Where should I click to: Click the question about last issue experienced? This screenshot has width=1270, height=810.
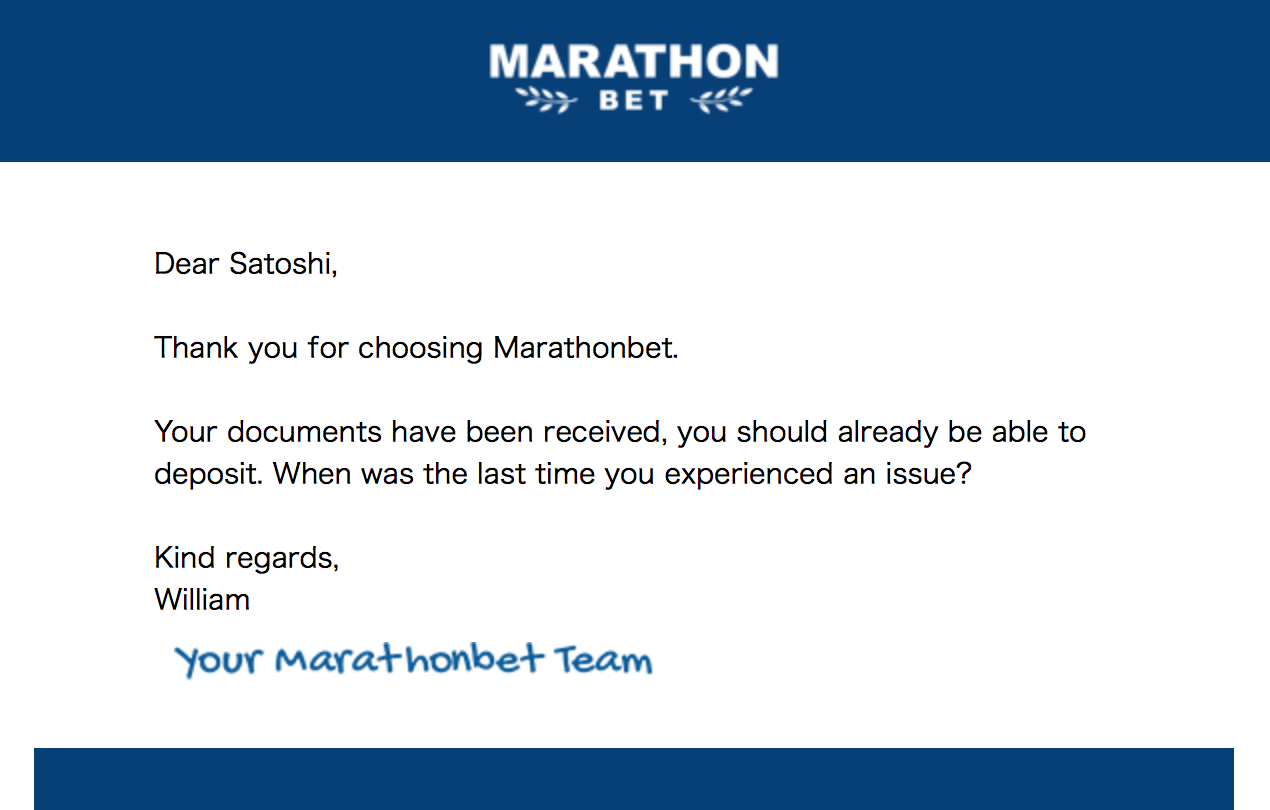pyautogui.click(x=622, y=474)
